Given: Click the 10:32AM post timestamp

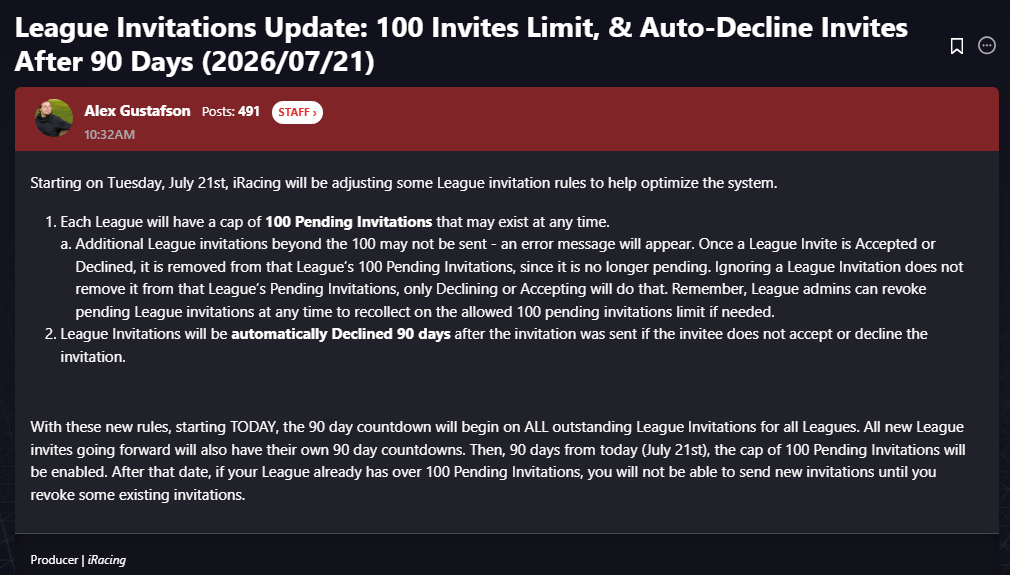Looking at the screenshot, I should pos(109,134).
